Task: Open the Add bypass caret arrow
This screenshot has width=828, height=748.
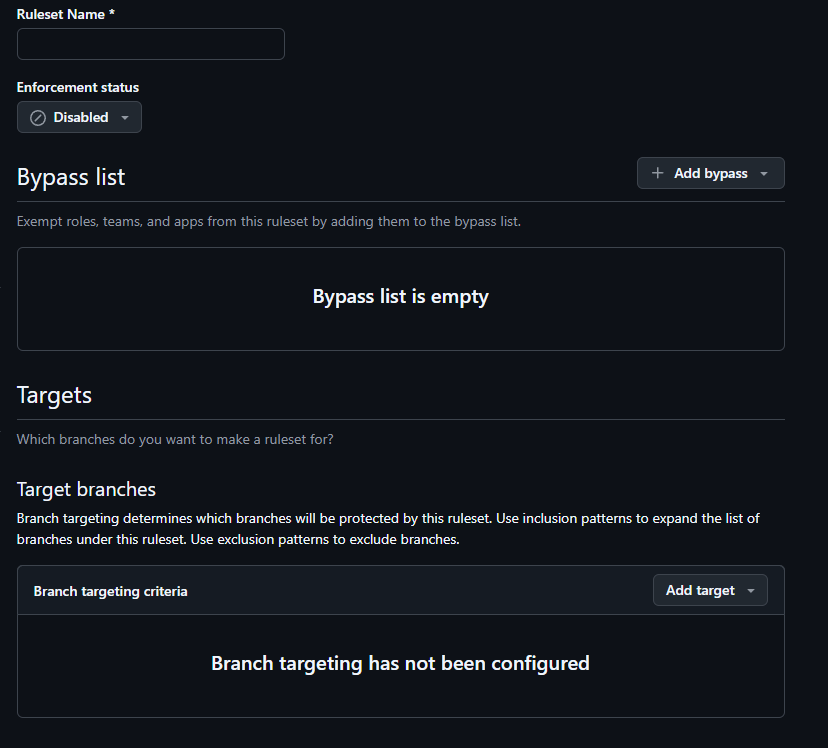Action: pos(764,174)
